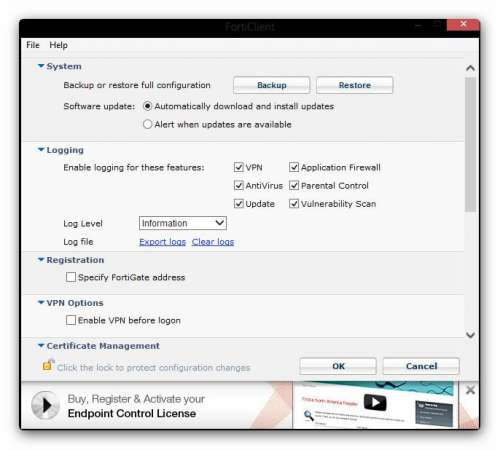
Task: Toggle Application Firewall logging checkbox
Action: pos(294,167)
